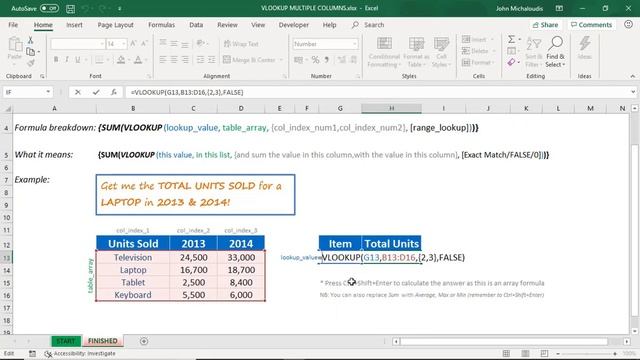Screen dimensions: 640x360
Task: Click the Search box in the ribbon
Action: (x=368, y=25)
